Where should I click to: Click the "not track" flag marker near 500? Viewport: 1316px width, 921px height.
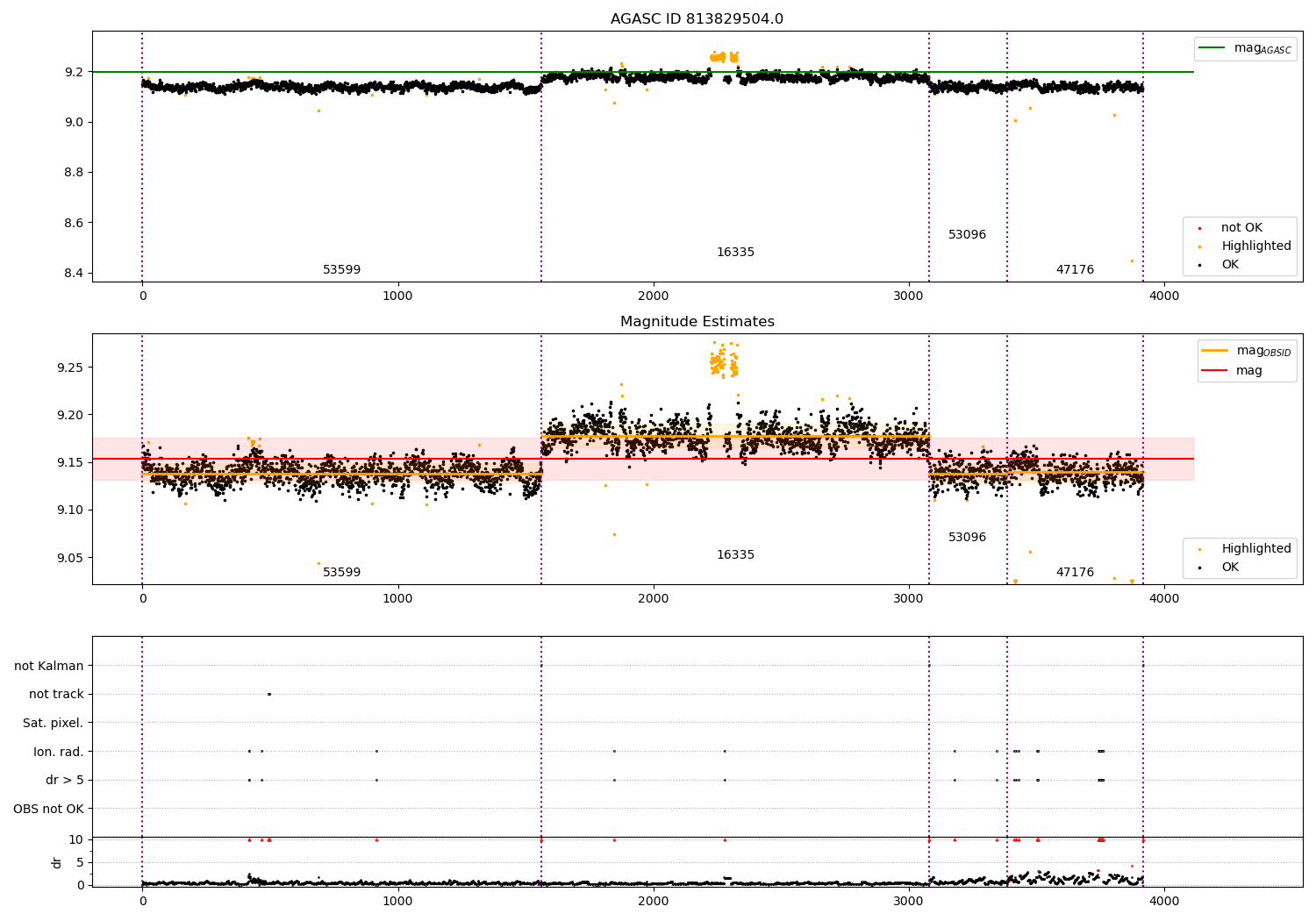pyautogui.click(x=268, y=695)
